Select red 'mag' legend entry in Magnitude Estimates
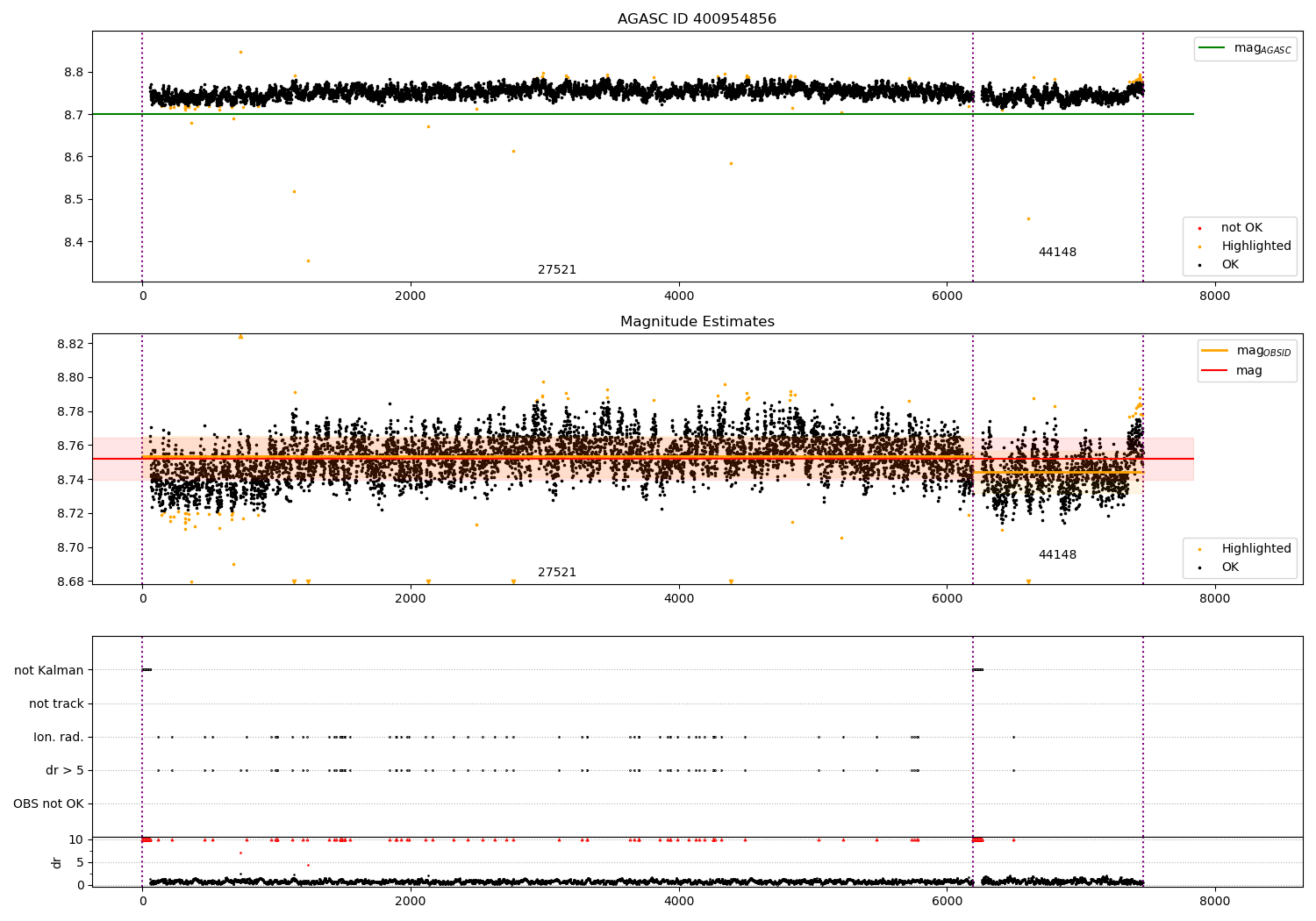The height and width of the screenshot is (921, 1316). [1233, 371]
